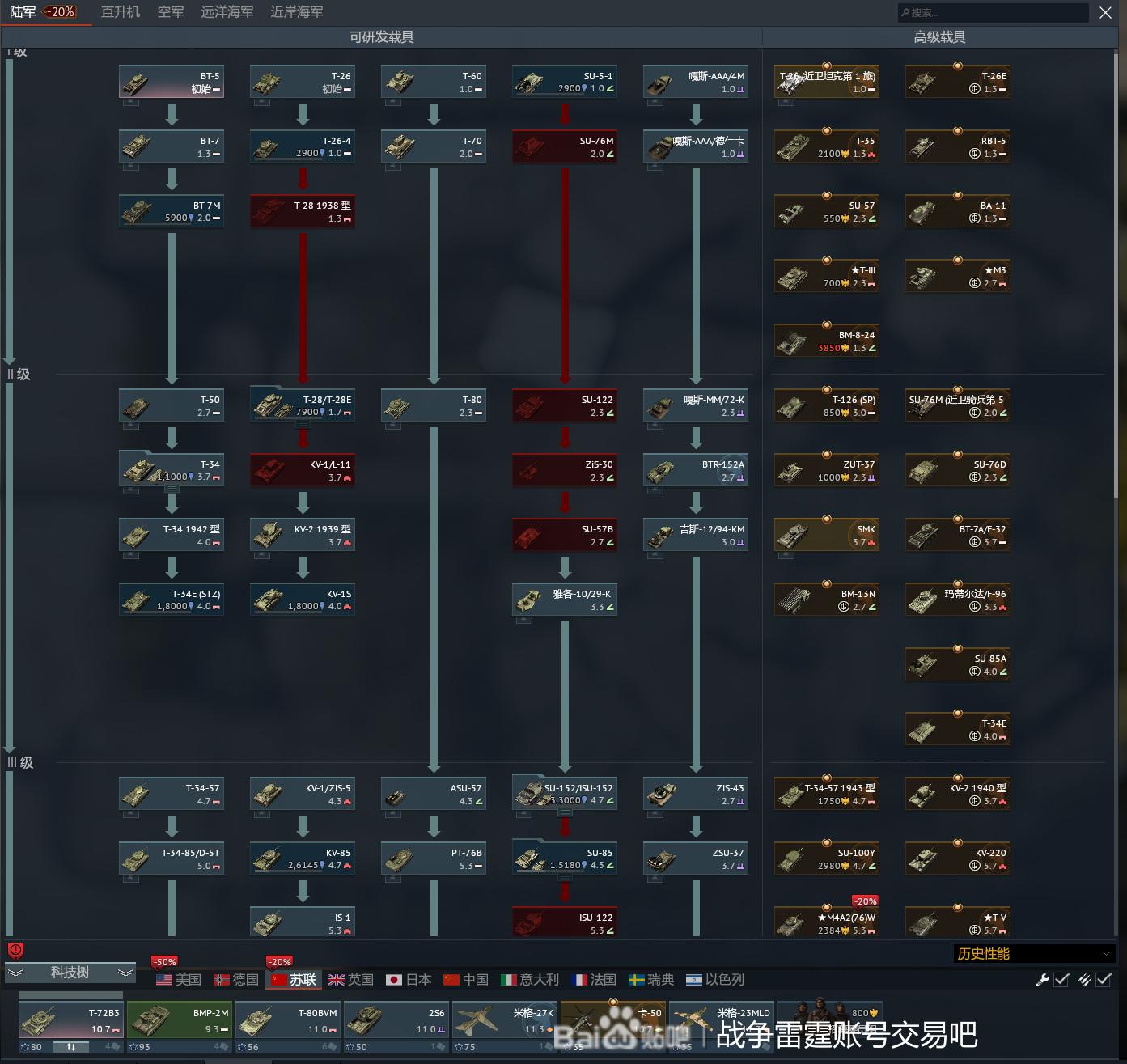This screenshot has width=1127, height=1064.
Task: Open the 远洋海军 tab
Action: (227, 12)
